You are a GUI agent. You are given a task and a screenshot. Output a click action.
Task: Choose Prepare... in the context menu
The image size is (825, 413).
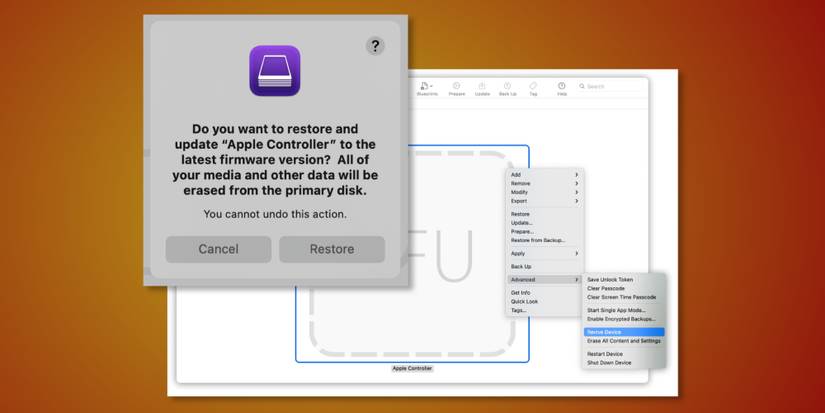545,231
